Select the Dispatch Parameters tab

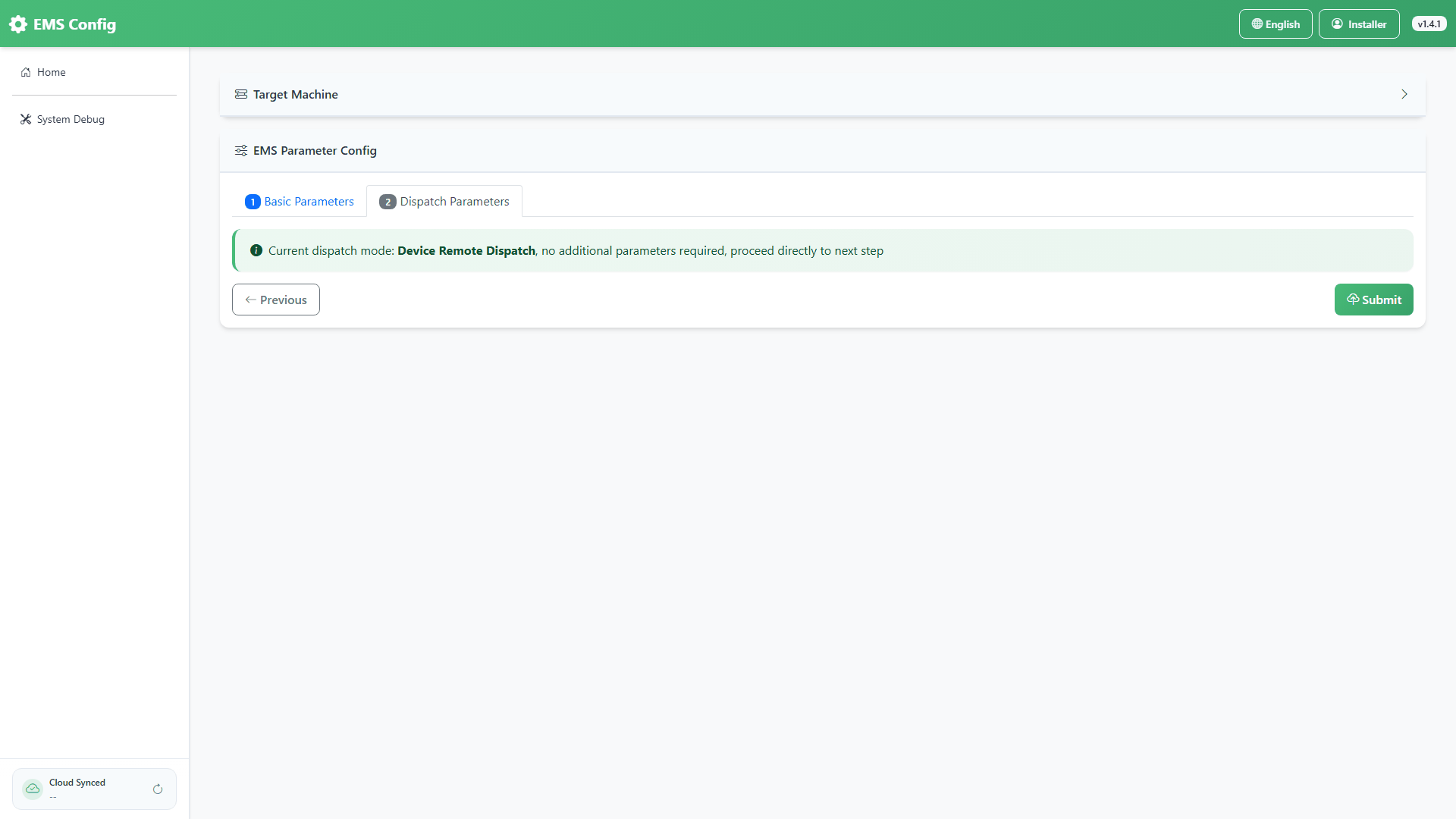click(444, 201)
